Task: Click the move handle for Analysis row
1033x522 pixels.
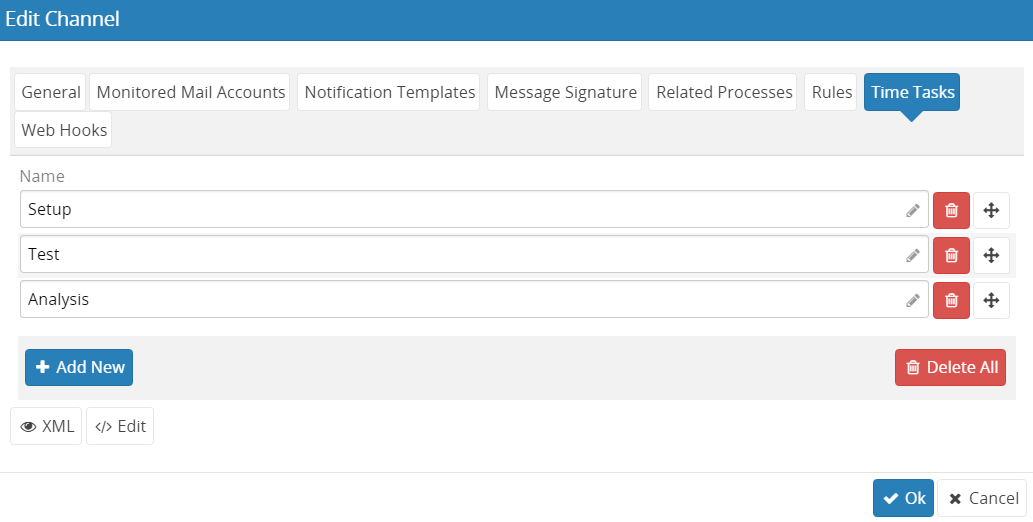Action: [x=991, y=300]
